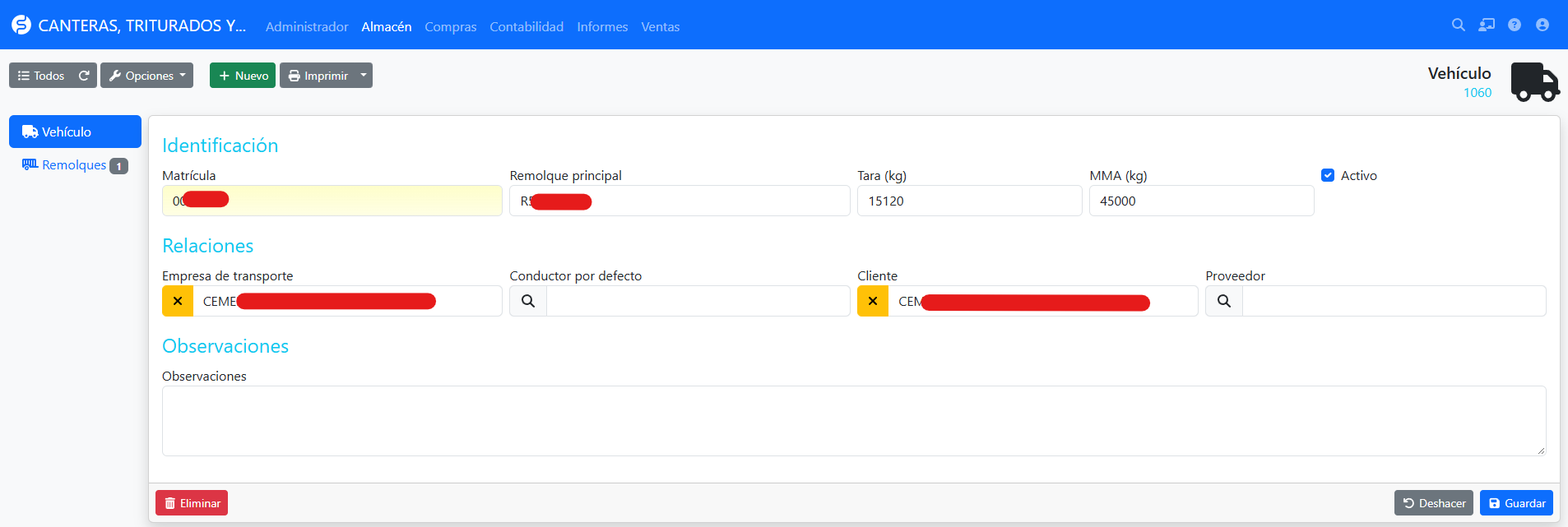The height and width of the screenshot is (527, 1568).
Task: Click the Observaciones textarea resize handle
Action: click(x=1541, y=451)
